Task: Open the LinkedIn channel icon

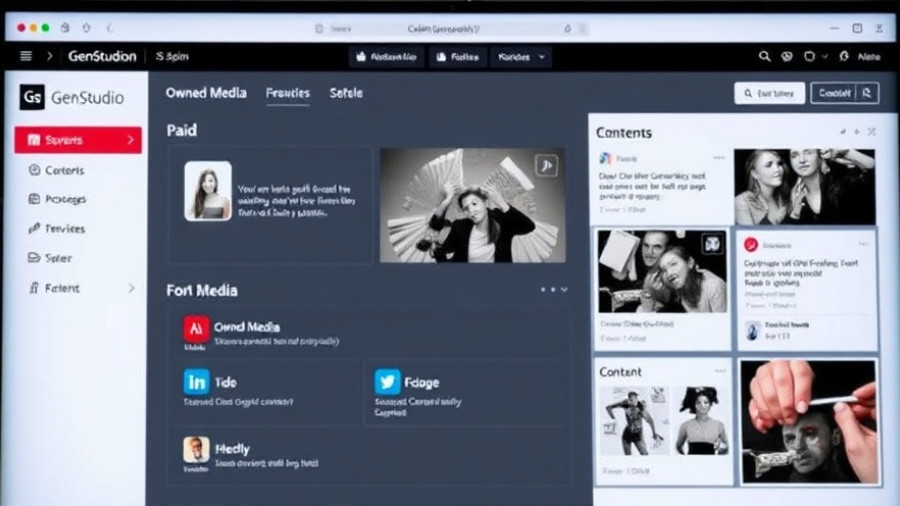Action: click(x=196, y=382)
